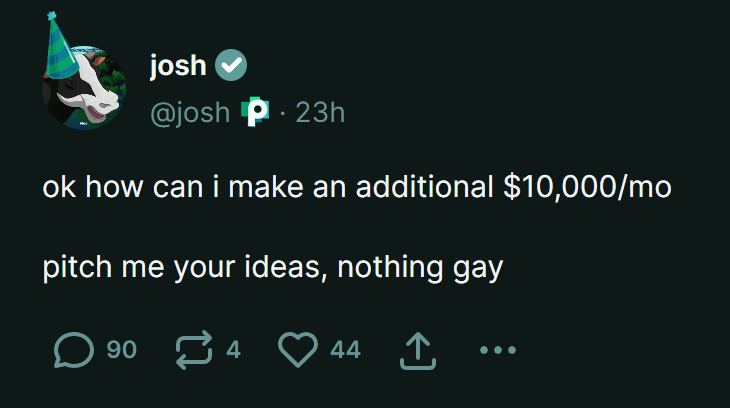This screenshot has height=408, width=730.
Task: Show the 4 reposts count
Action: click(233, 350)
